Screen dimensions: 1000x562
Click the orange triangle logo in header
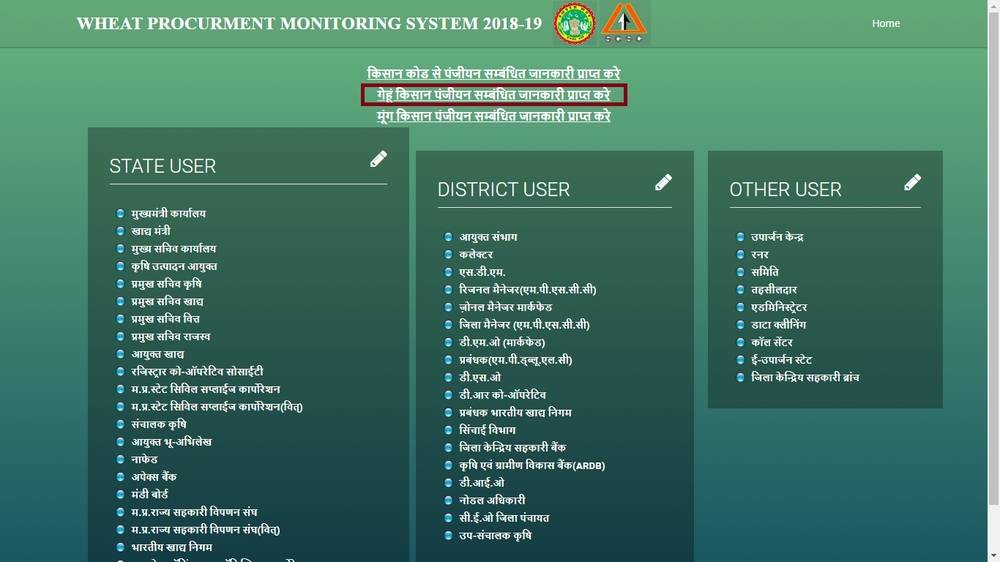[624, 23]
